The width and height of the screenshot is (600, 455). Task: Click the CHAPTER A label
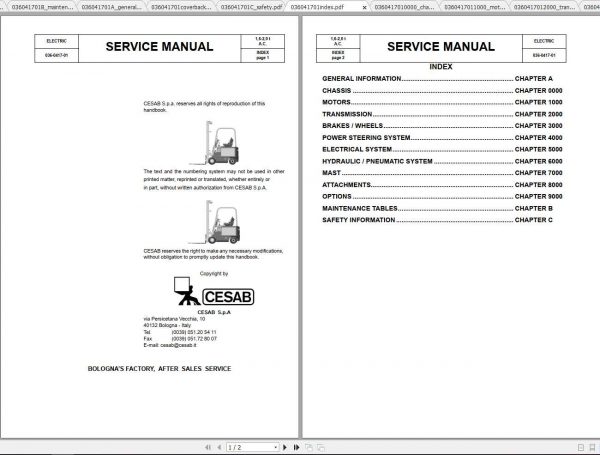534,78
